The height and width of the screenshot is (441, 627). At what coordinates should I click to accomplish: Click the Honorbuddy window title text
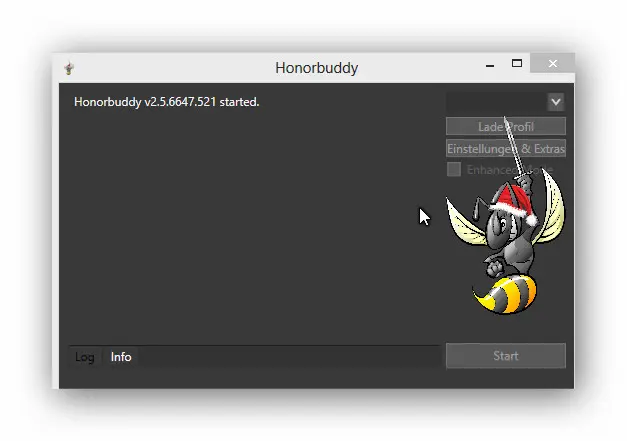pos(316,69)
